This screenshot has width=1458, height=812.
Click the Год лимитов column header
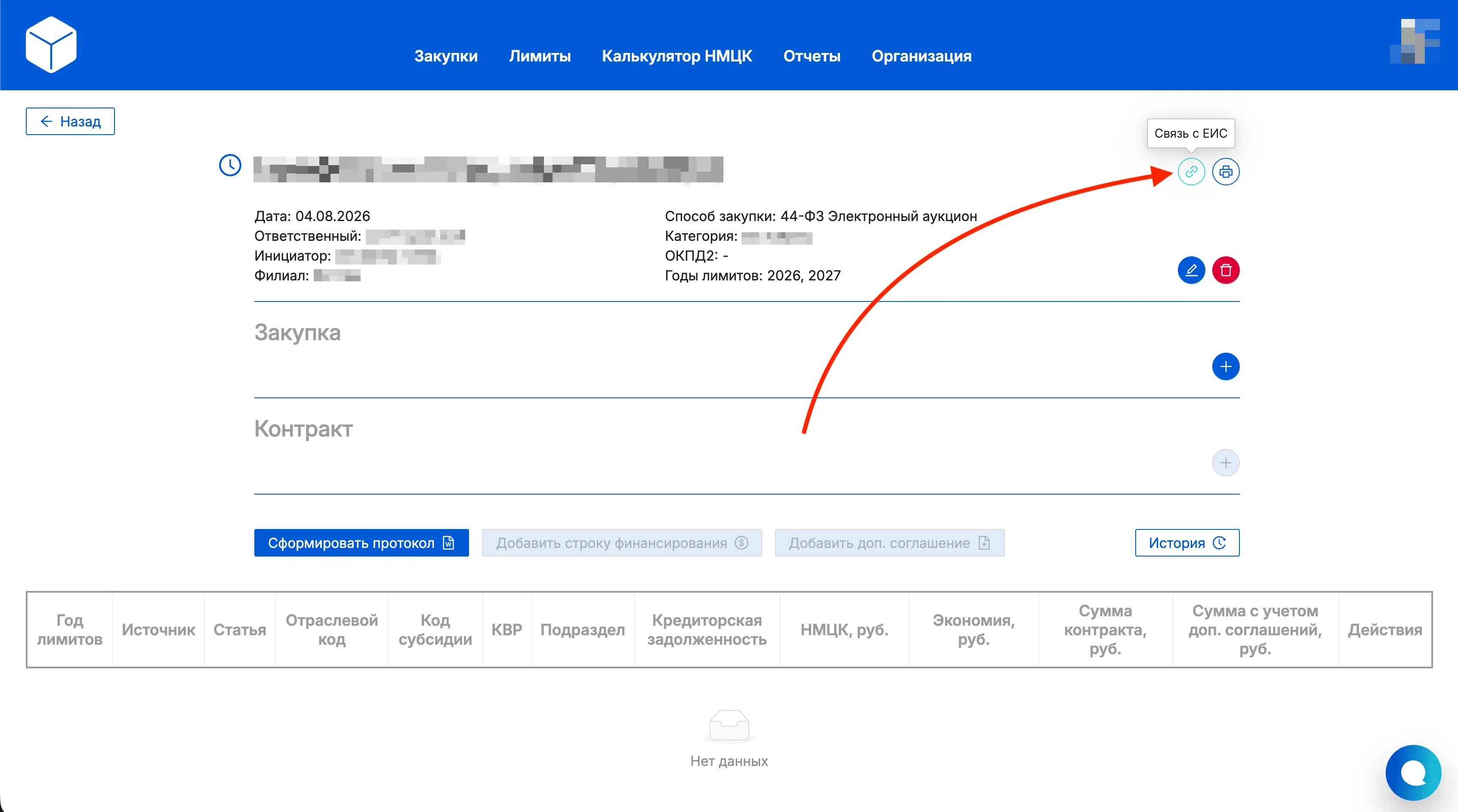click(70, 630)
